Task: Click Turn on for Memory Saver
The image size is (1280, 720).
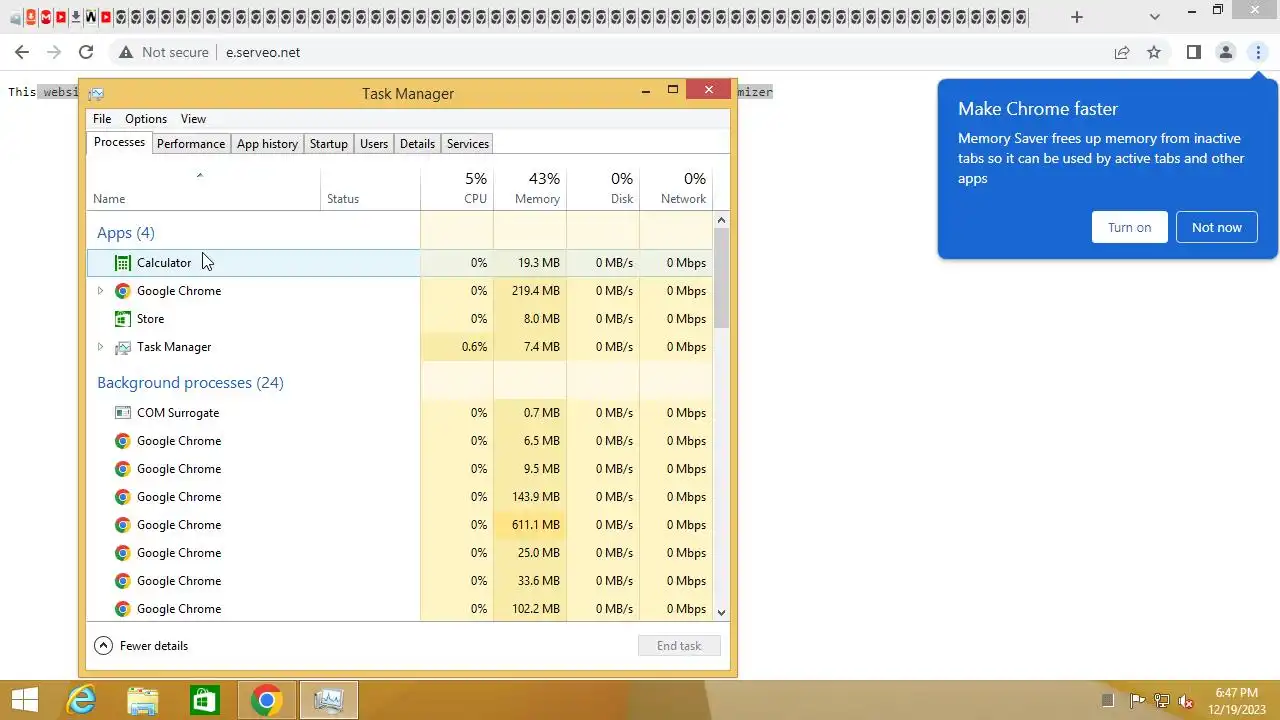Action: click(1129, 227)
